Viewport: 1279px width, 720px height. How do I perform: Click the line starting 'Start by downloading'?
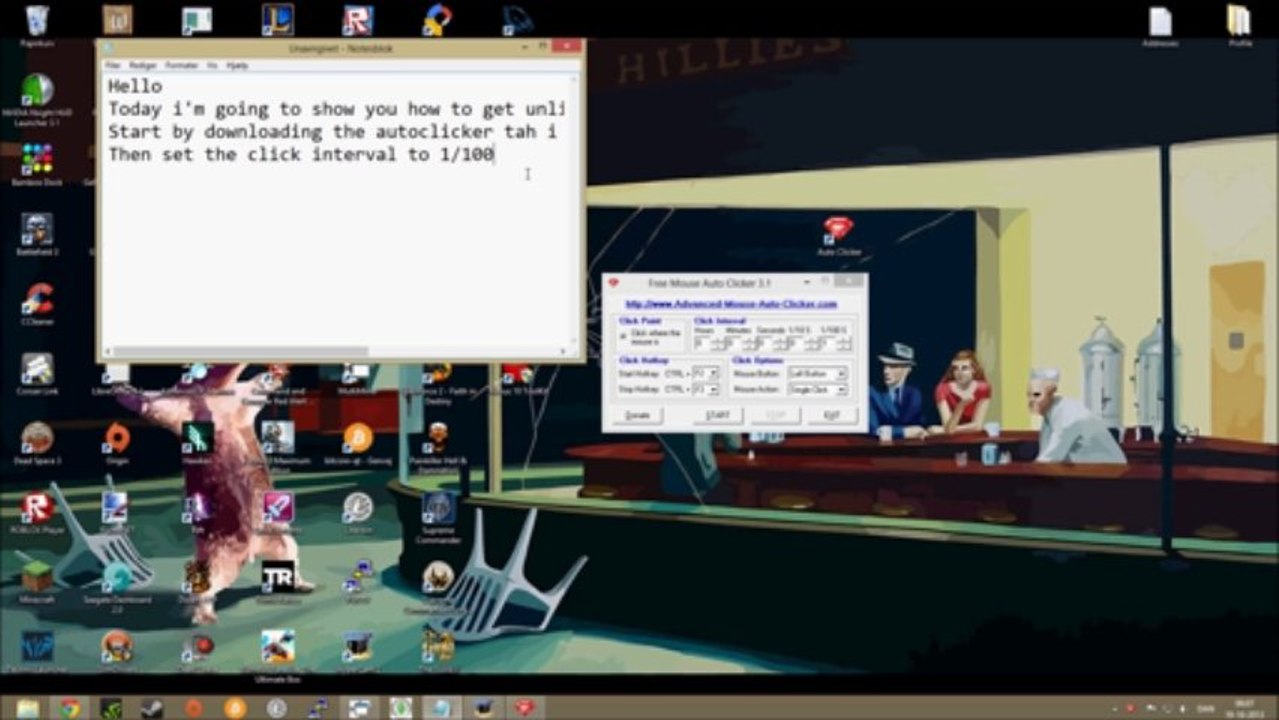click(x=332, y=132)
